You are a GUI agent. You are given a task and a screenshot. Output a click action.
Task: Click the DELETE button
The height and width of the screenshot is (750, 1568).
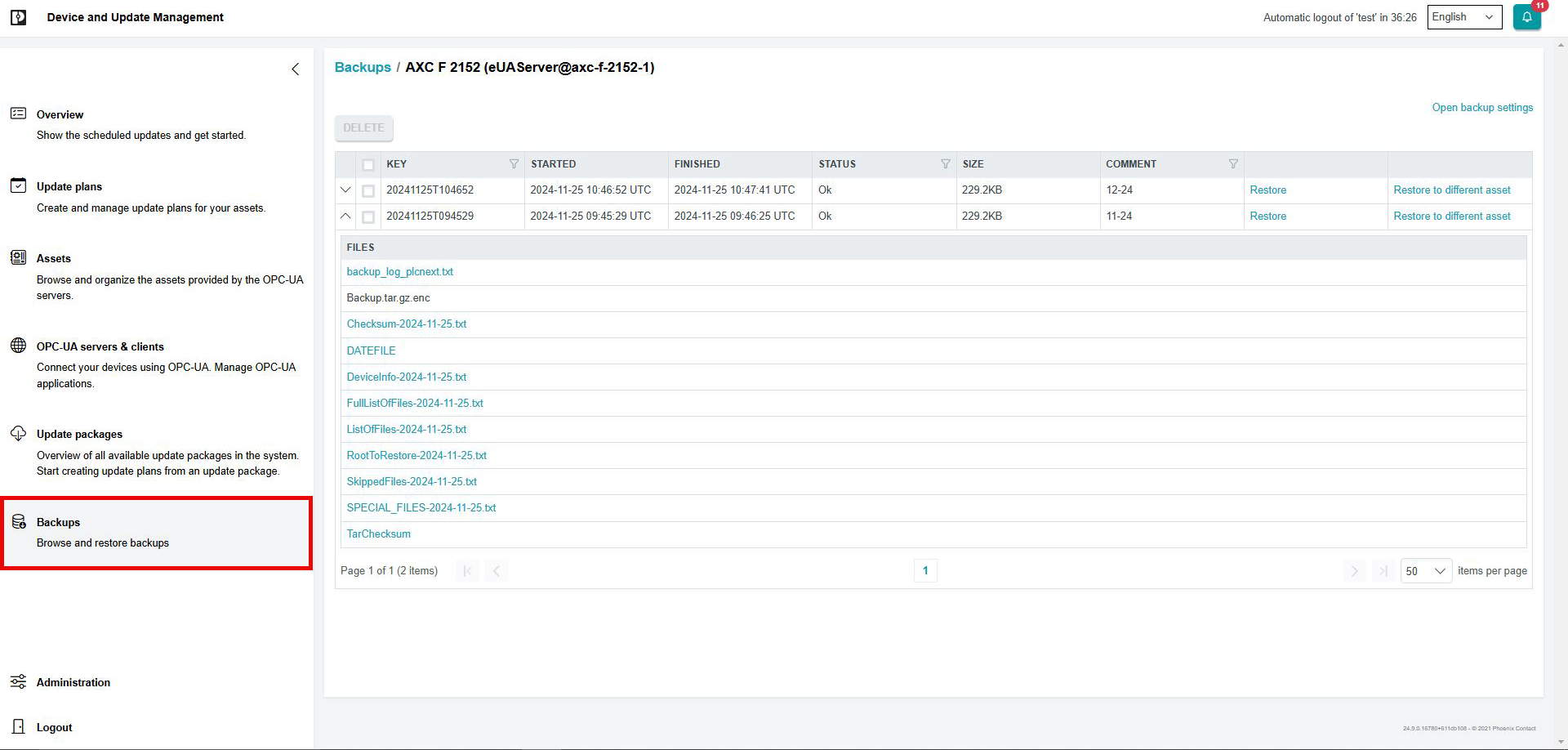coord(363,128)
